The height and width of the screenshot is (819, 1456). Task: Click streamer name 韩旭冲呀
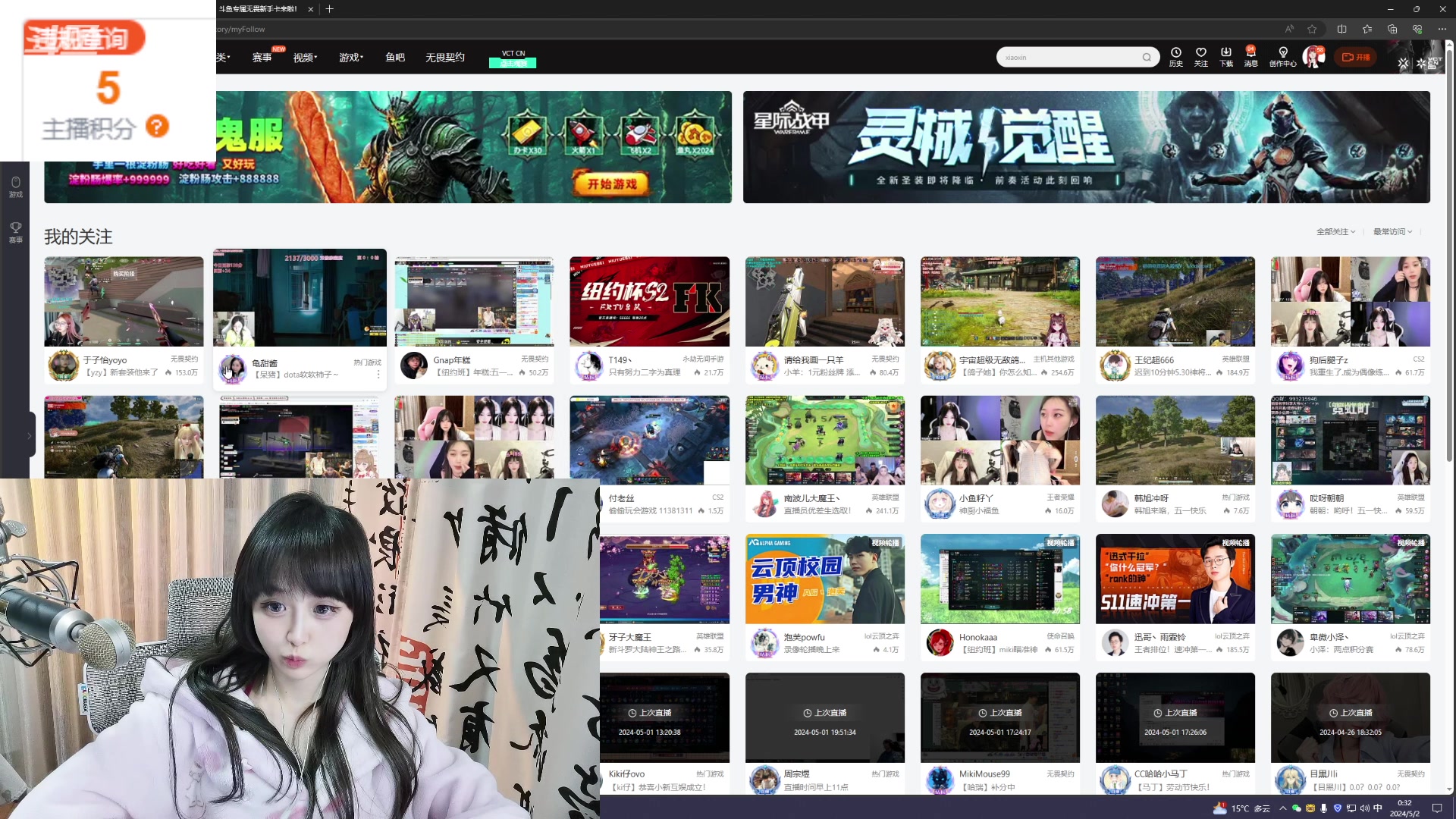click(x=1151, y=498)
